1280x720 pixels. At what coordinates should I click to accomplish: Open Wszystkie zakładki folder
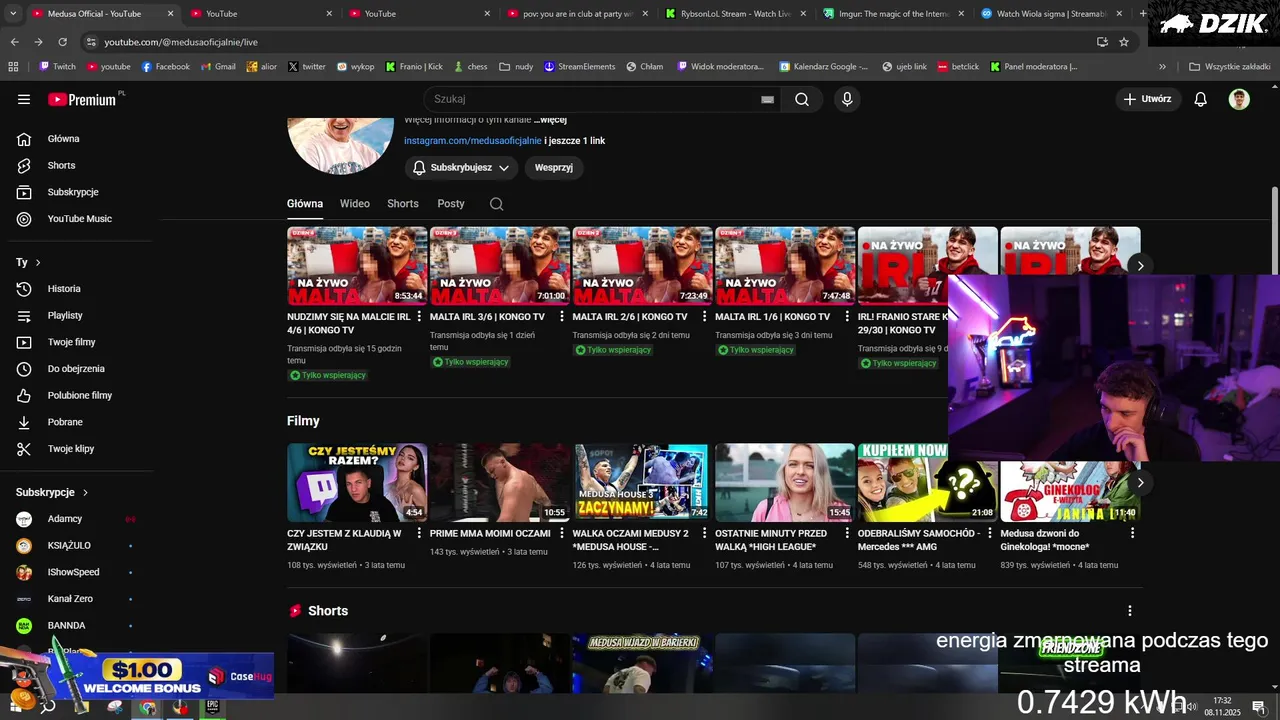(1229, 67)
